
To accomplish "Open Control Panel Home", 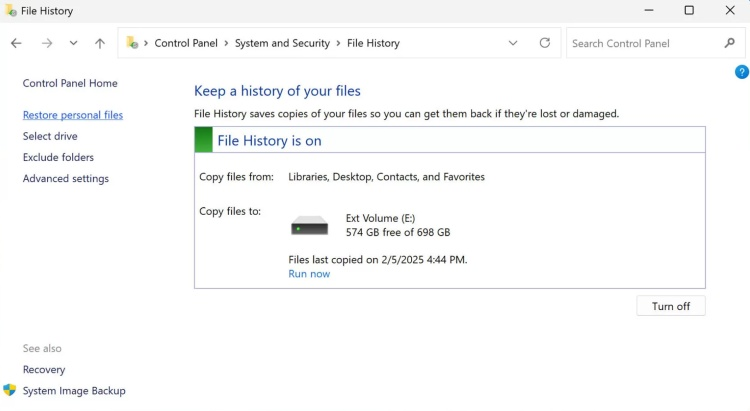I will pyautogui.click(x=70, y=83).
